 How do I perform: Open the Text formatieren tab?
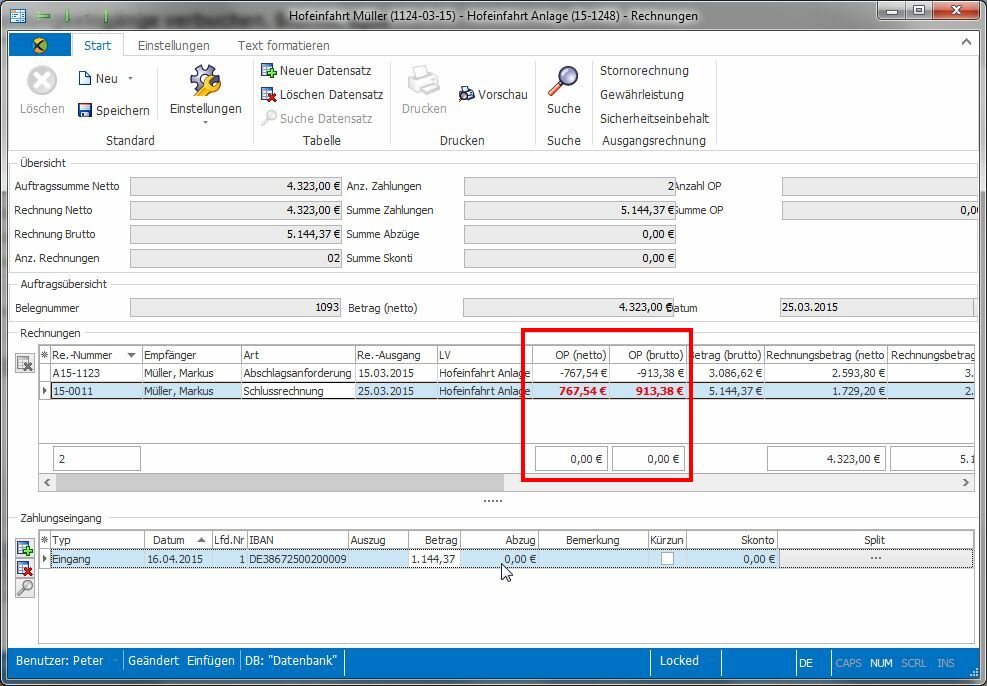(283, 45)
